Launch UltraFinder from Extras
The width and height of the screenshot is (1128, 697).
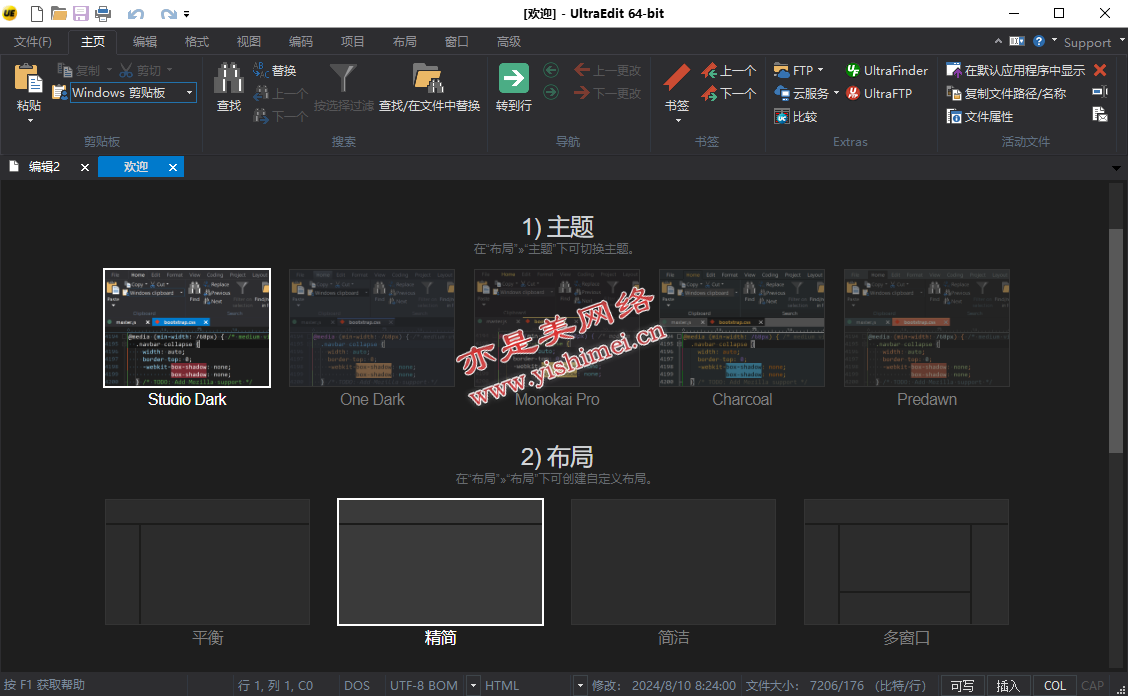[886, 70]
